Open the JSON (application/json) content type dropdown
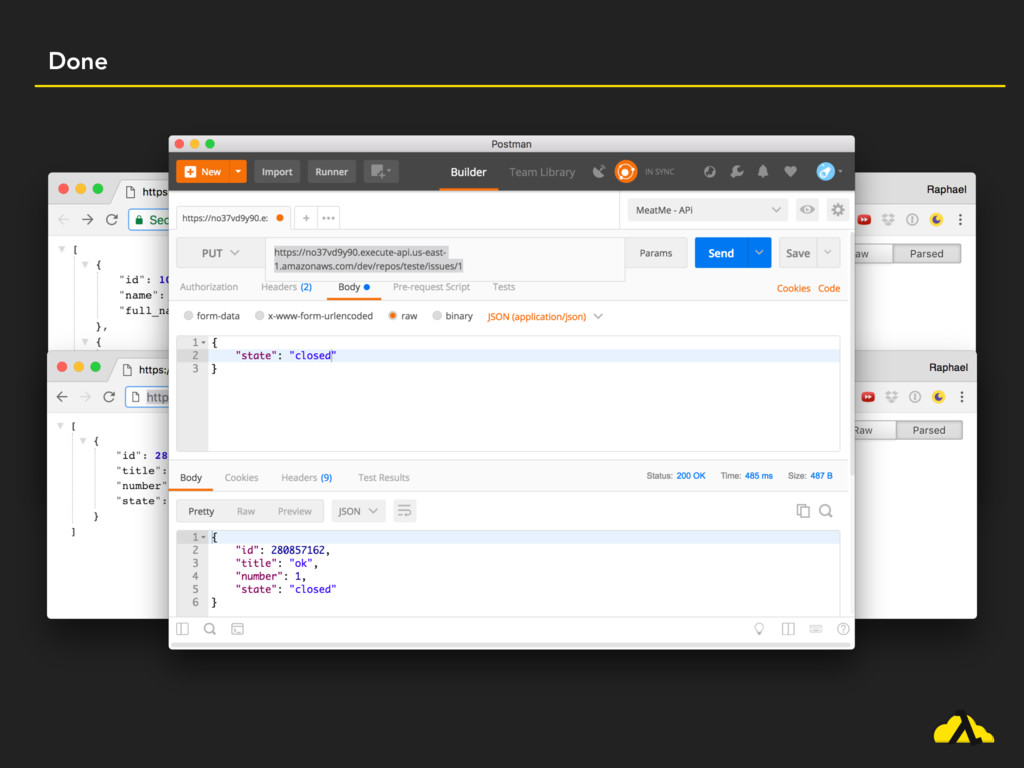 [545, 316]
